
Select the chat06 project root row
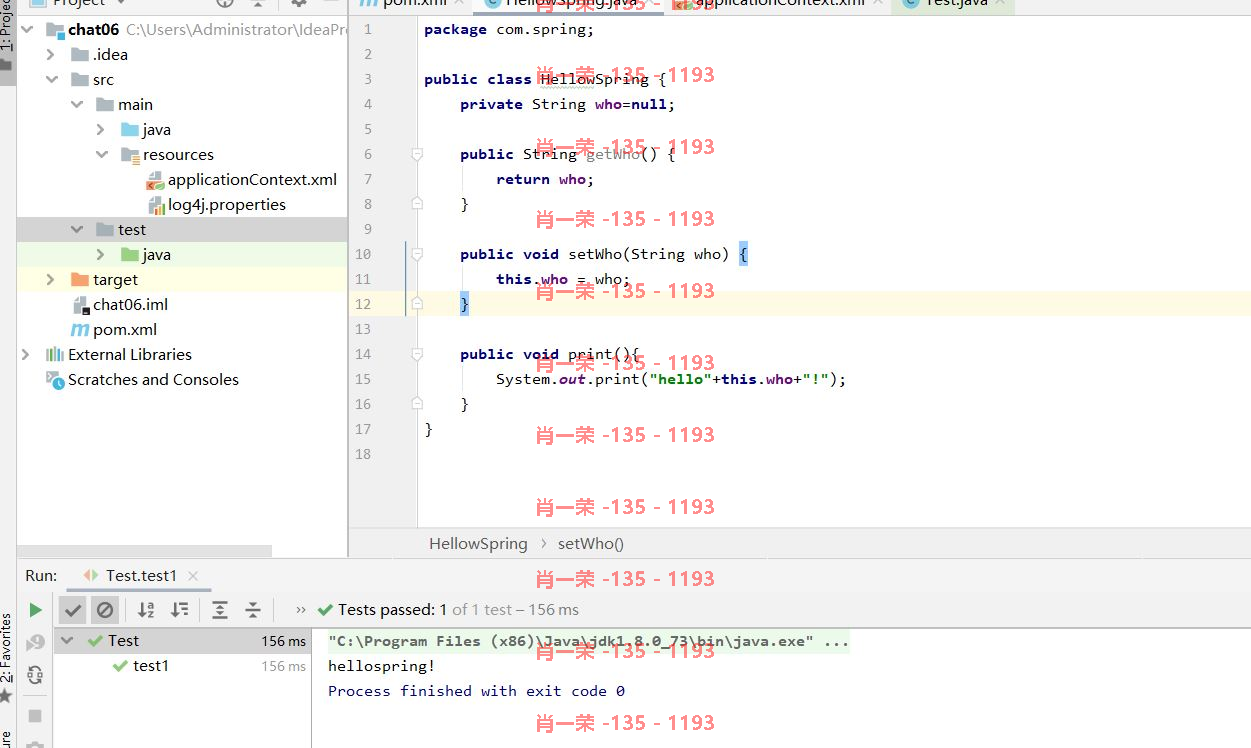[x=182, y=30]
